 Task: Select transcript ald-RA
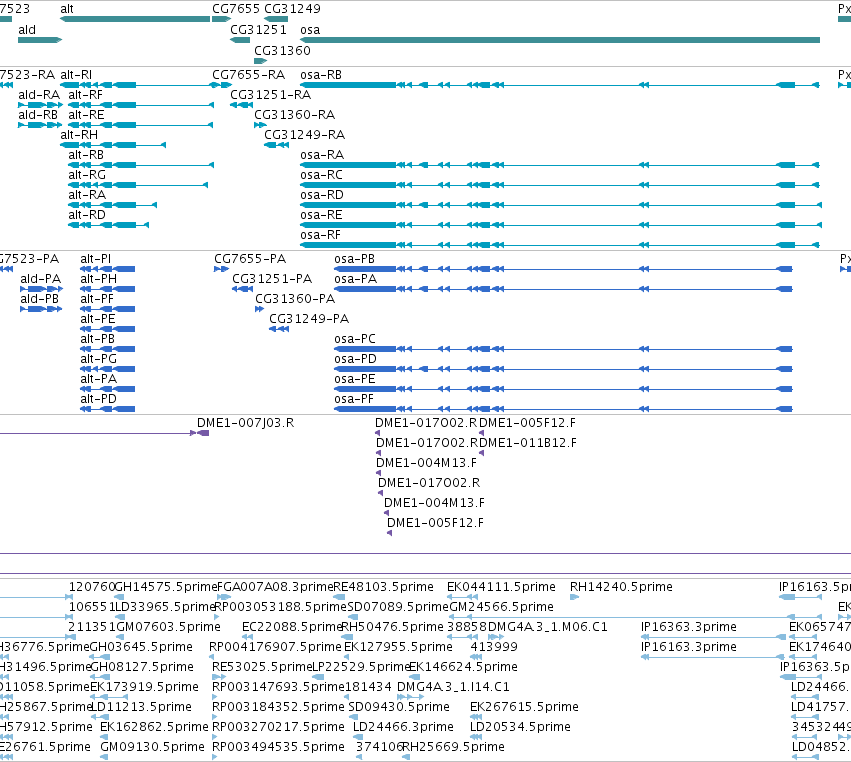tap(40, 105)
